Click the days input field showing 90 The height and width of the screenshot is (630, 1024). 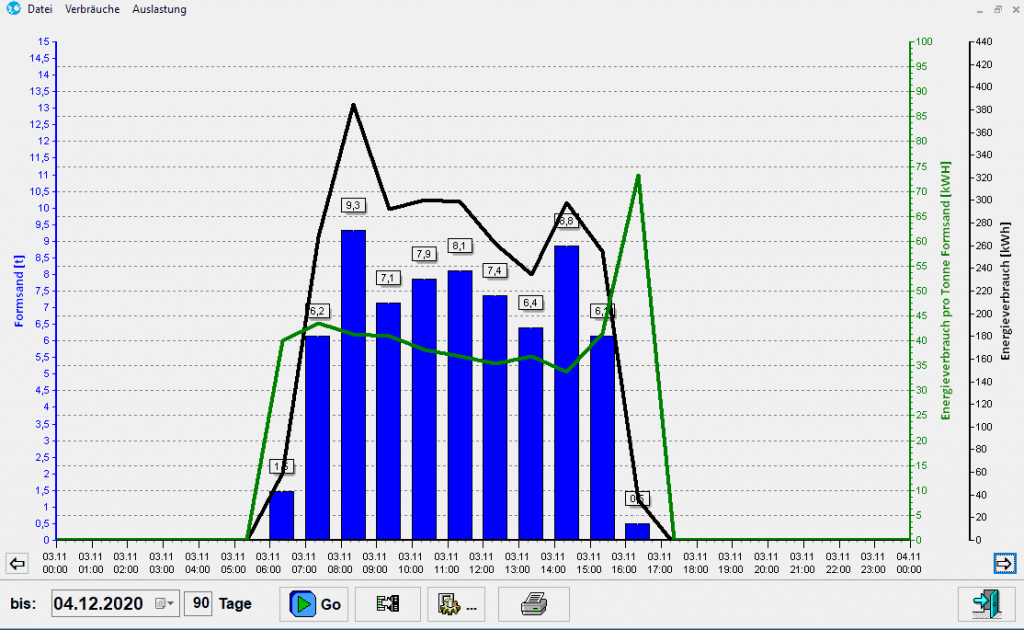point(198,604)
